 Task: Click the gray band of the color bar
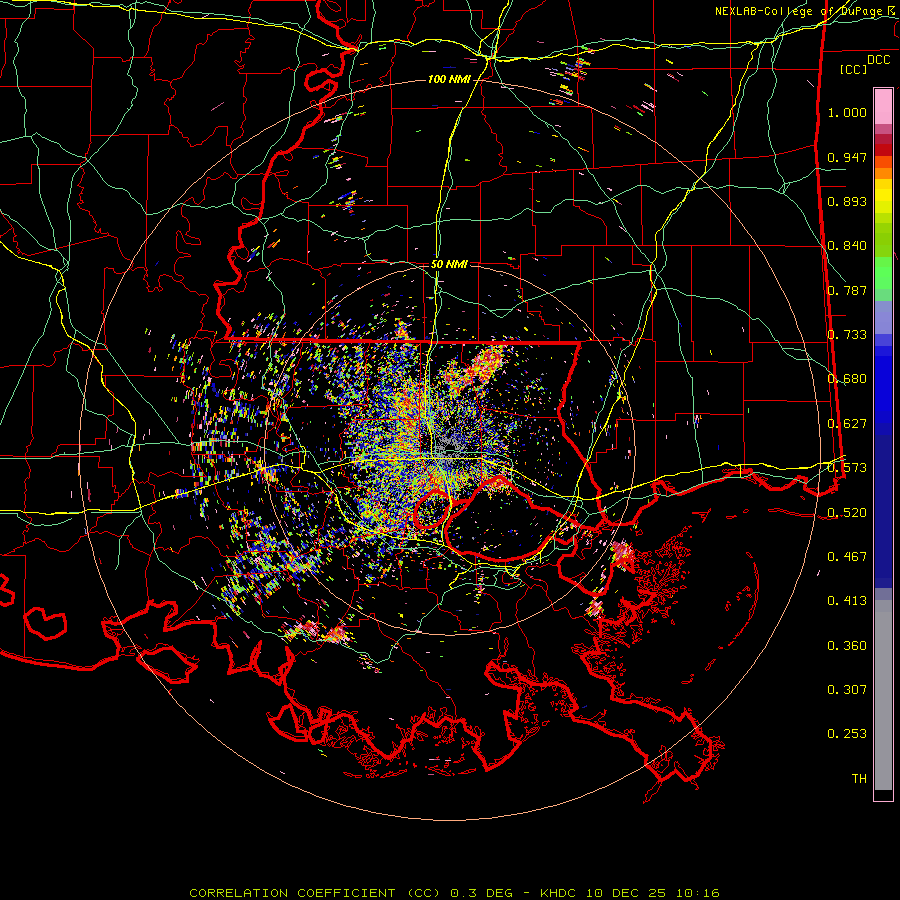click(883, 695)
